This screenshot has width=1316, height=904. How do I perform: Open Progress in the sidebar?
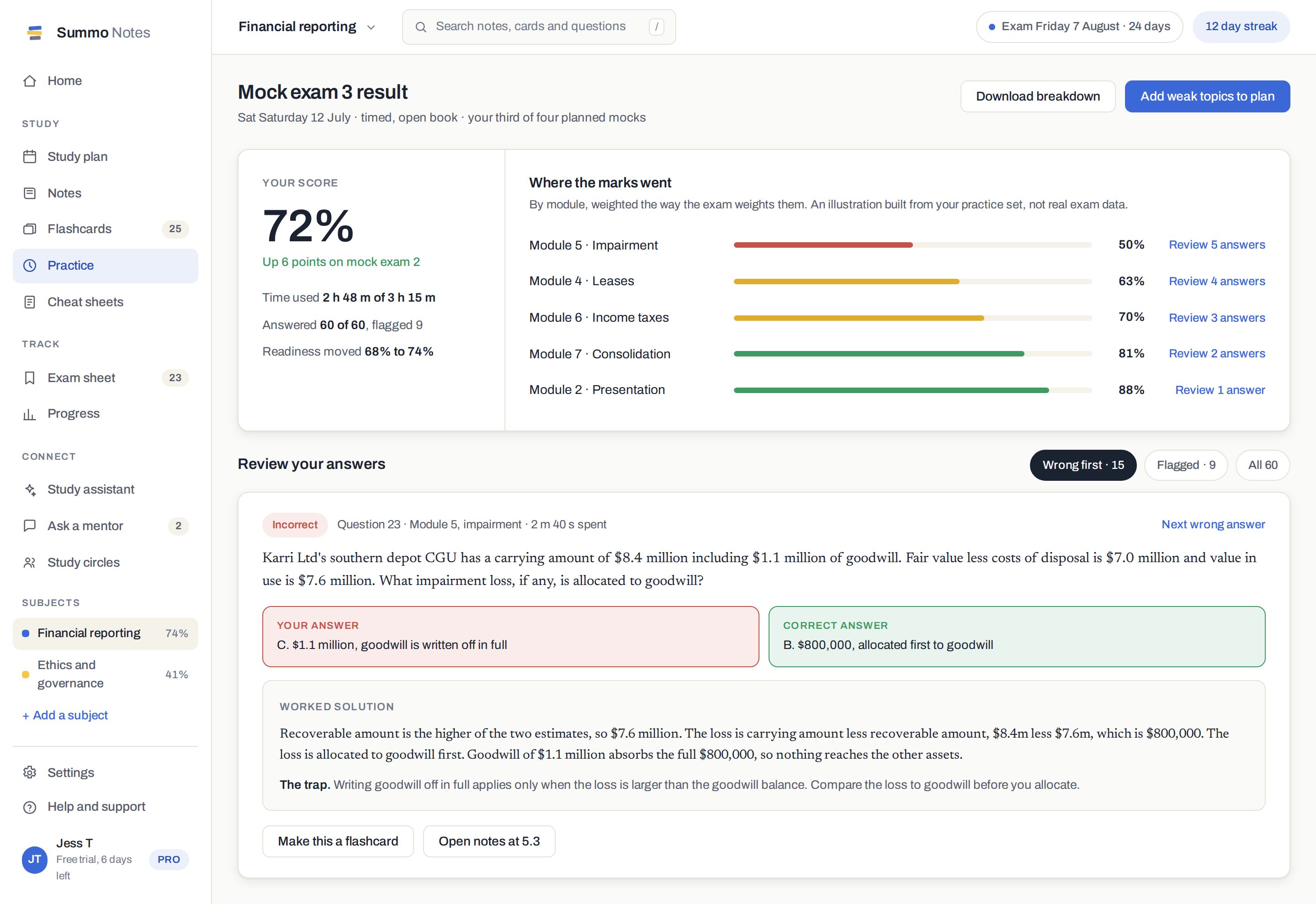105,414
